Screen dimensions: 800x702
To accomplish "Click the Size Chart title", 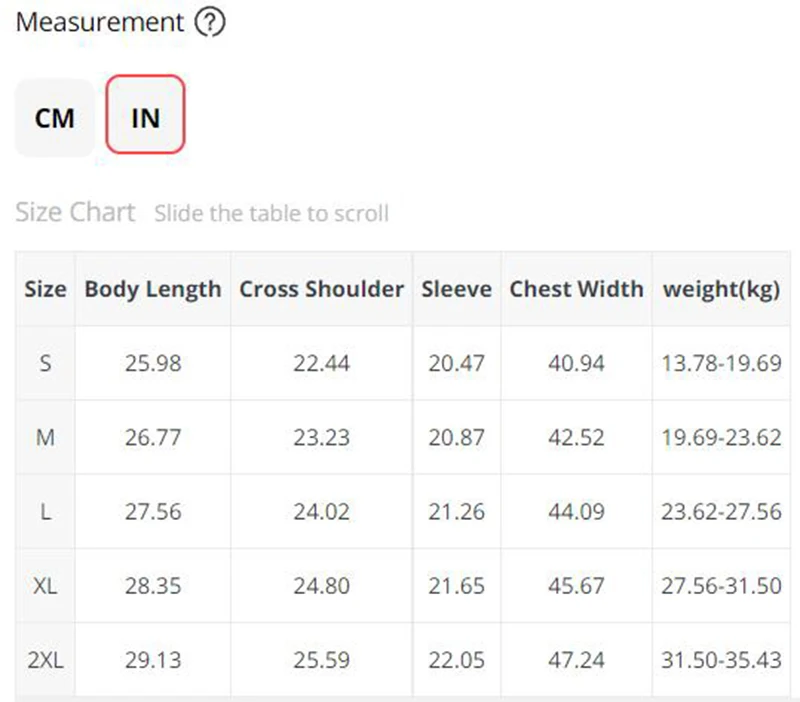I will (x=76, y=212).
